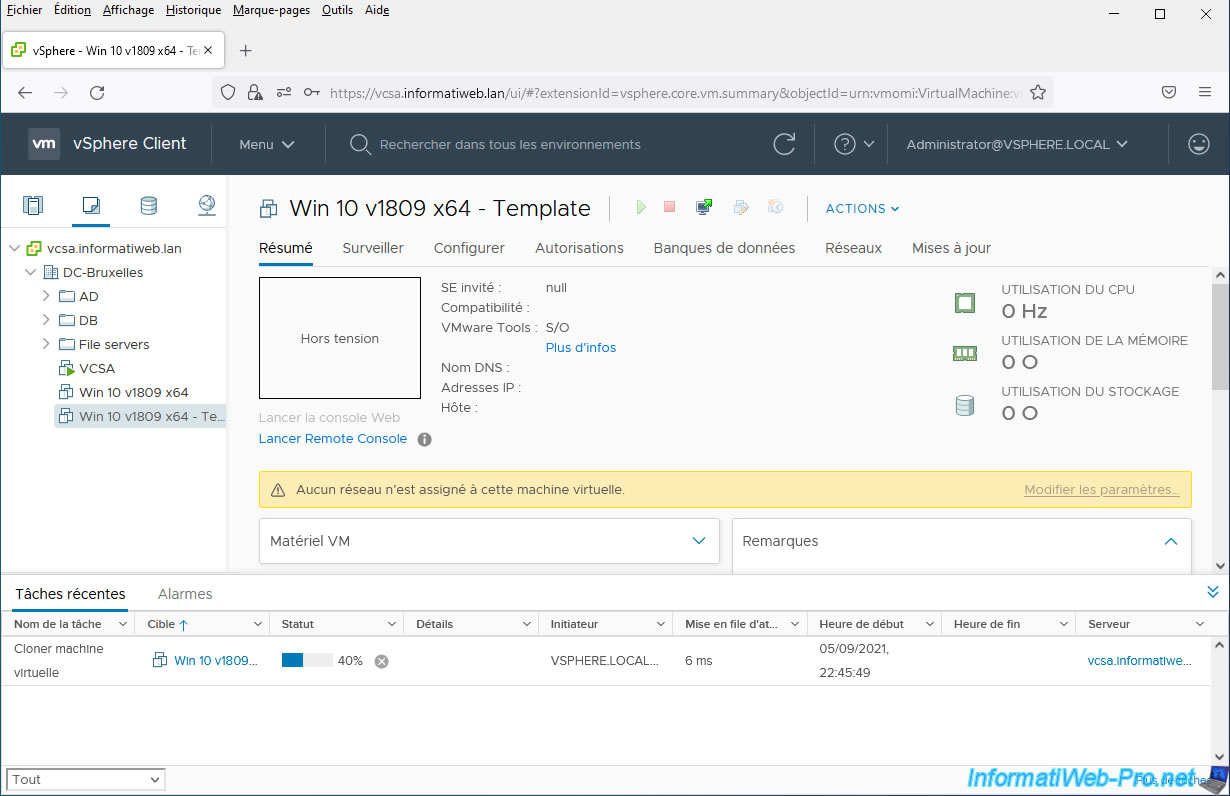Click the padlock connection icon
The image size is (1230, 796).
point(255,92)
